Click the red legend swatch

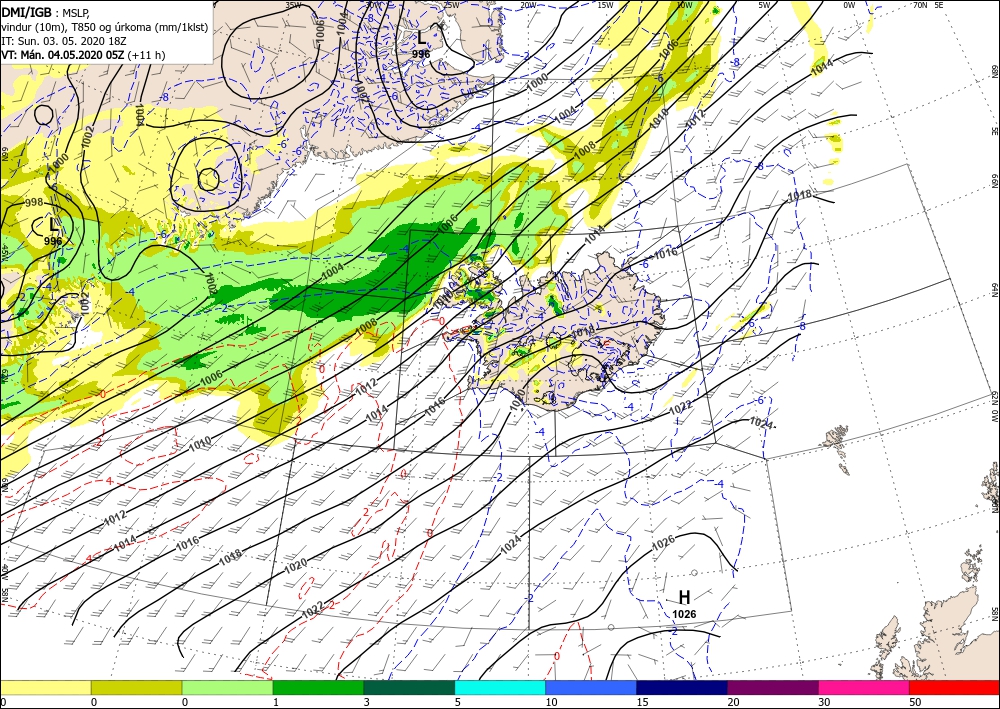click(x=955, y=688)
